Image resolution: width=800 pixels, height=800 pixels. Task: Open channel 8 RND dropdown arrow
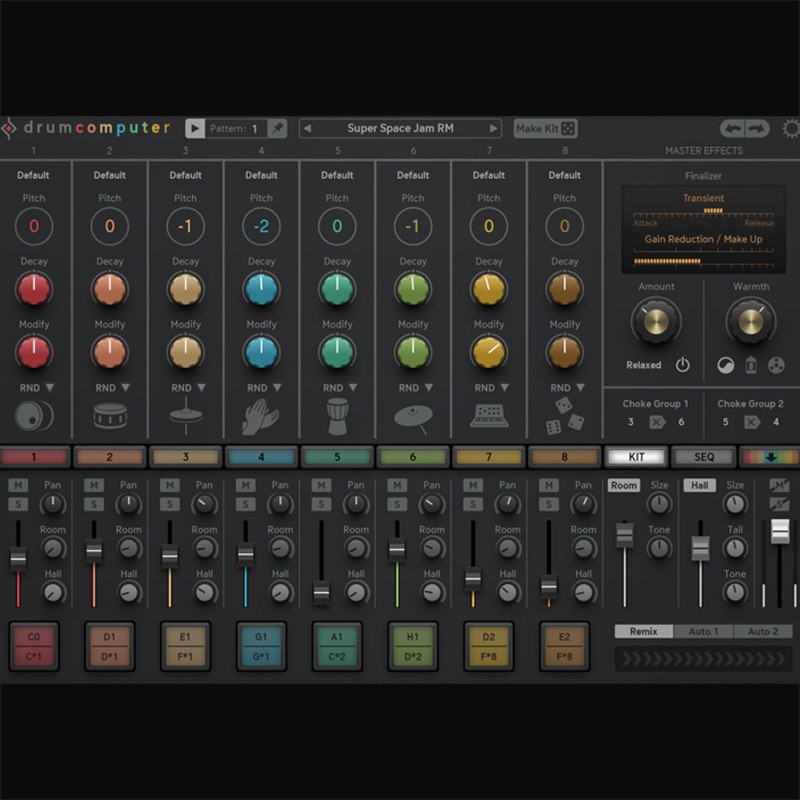[581, 387]
